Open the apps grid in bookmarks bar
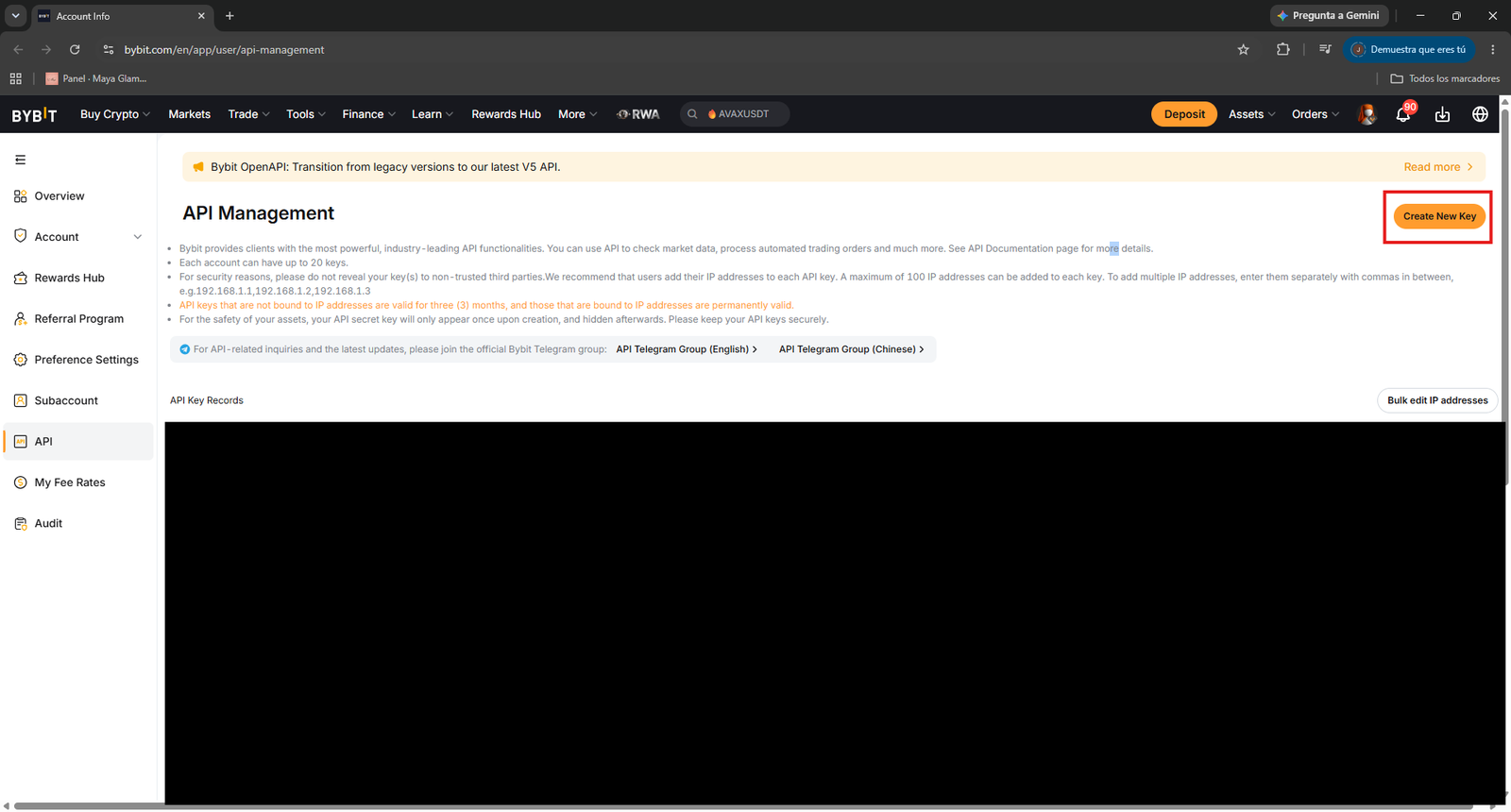The height and width of the screenshot is (812, 1511). pos(16,78)
